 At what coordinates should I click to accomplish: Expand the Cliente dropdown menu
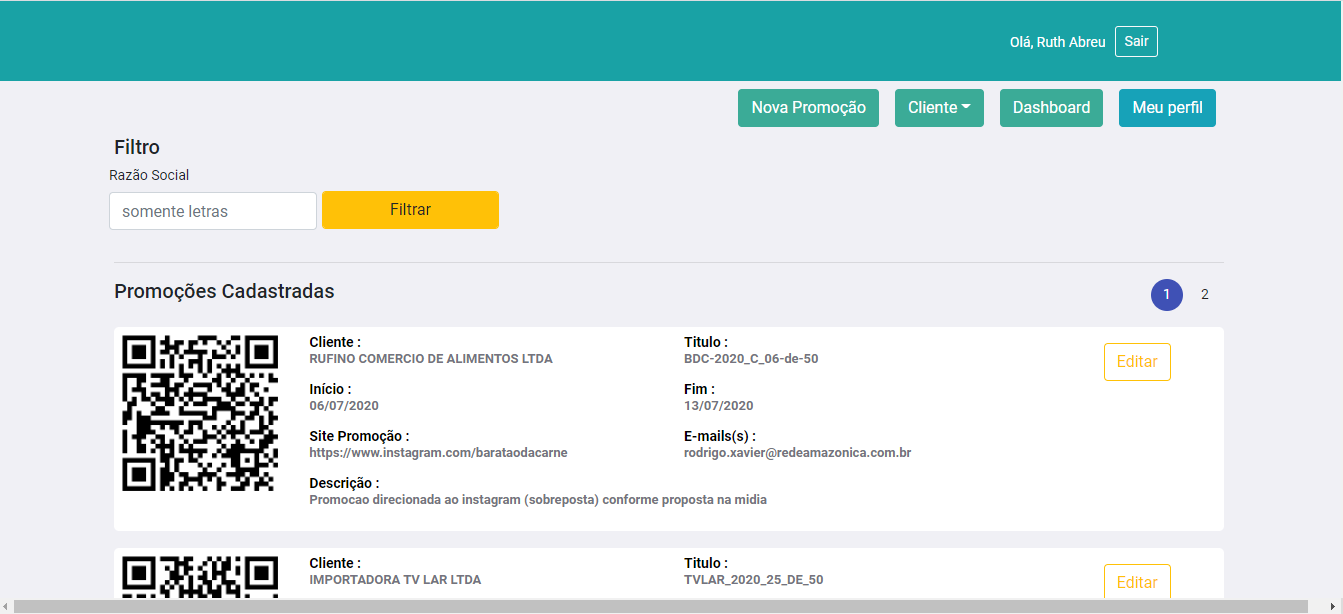click(939, 108)
